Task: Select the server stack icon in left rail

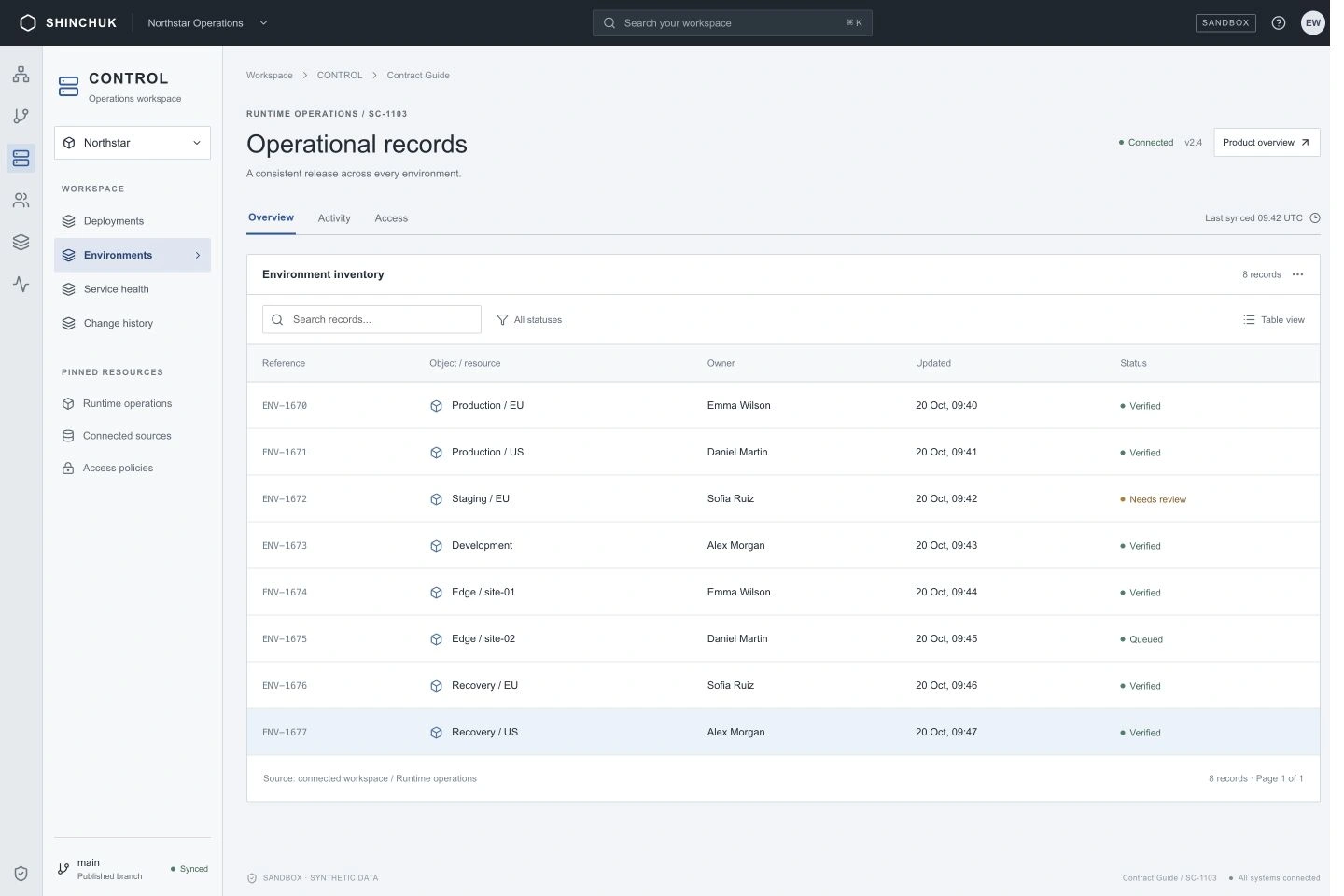Action: [21, 159]
